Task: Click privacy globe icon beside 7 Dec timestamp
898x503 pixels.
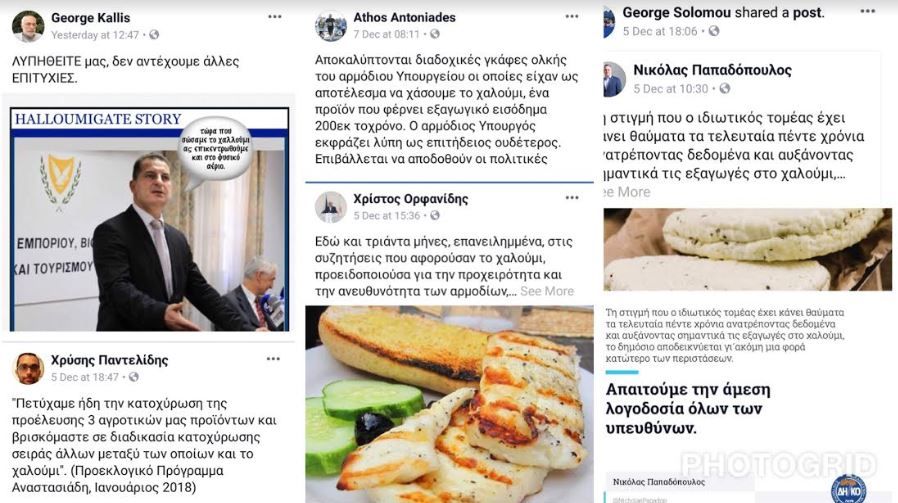Action: coord(435,34)
